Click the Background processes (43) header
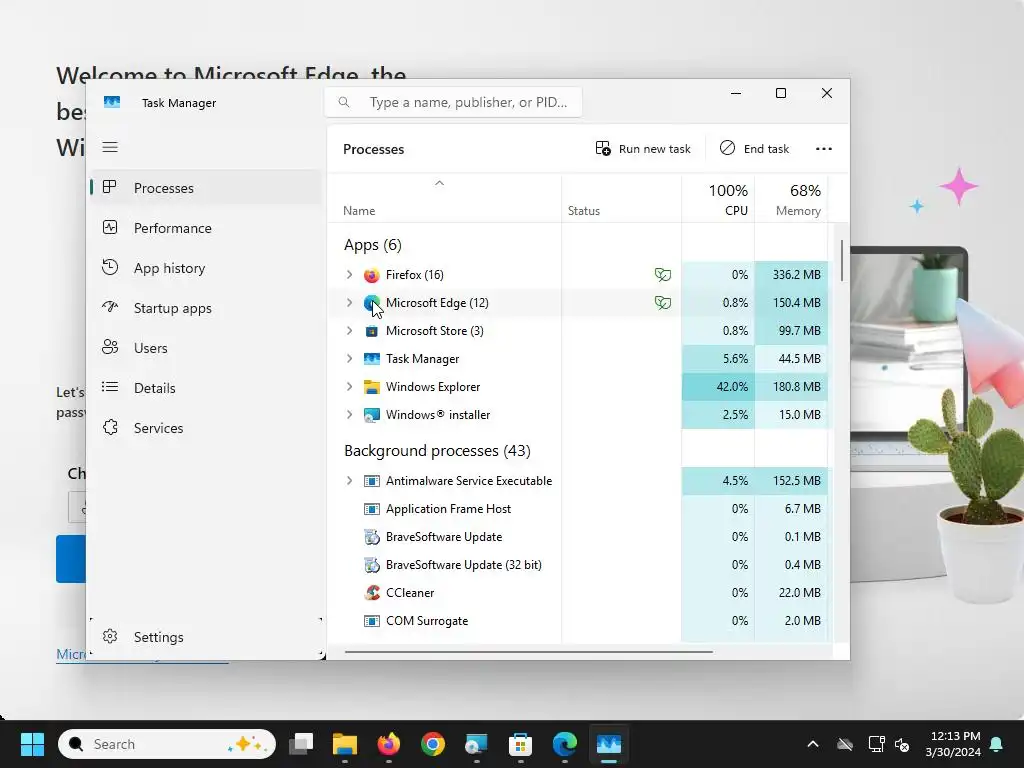The image size is (1024, 768). pyautogui.click(x=438, y=451)
